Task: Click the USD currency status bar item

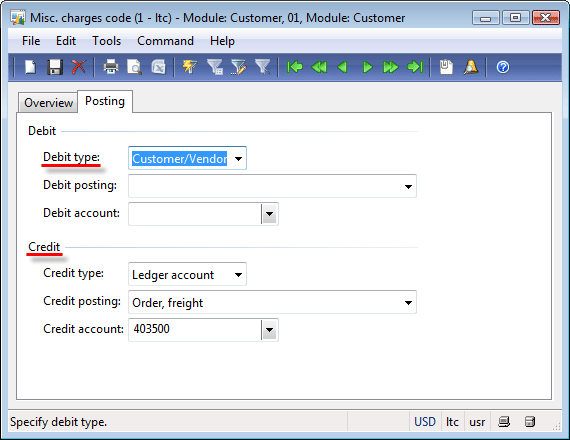Action: coord(425,422)
